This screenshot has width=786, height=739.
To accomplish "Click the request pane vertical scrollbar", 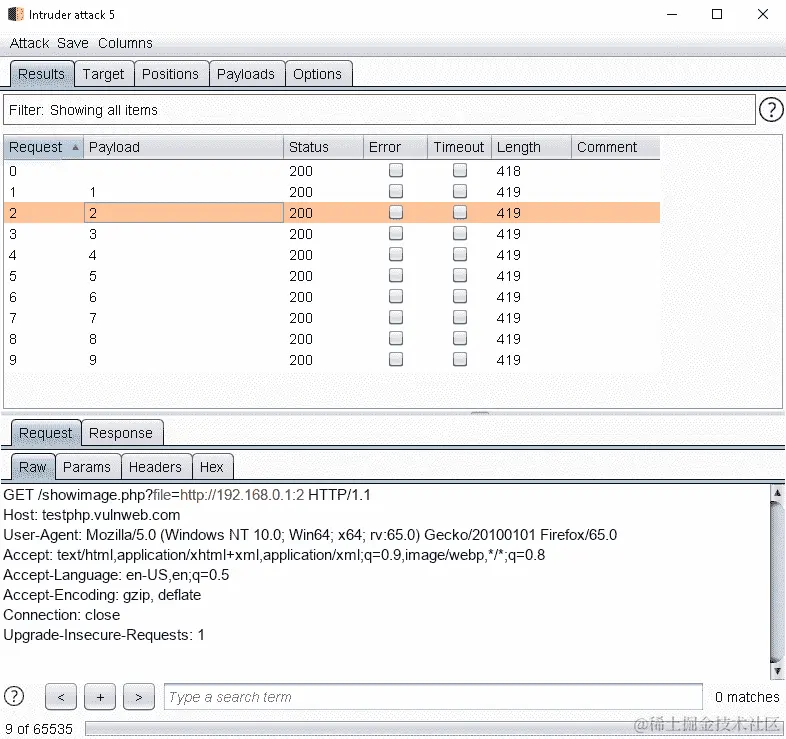I will point(776,582).
